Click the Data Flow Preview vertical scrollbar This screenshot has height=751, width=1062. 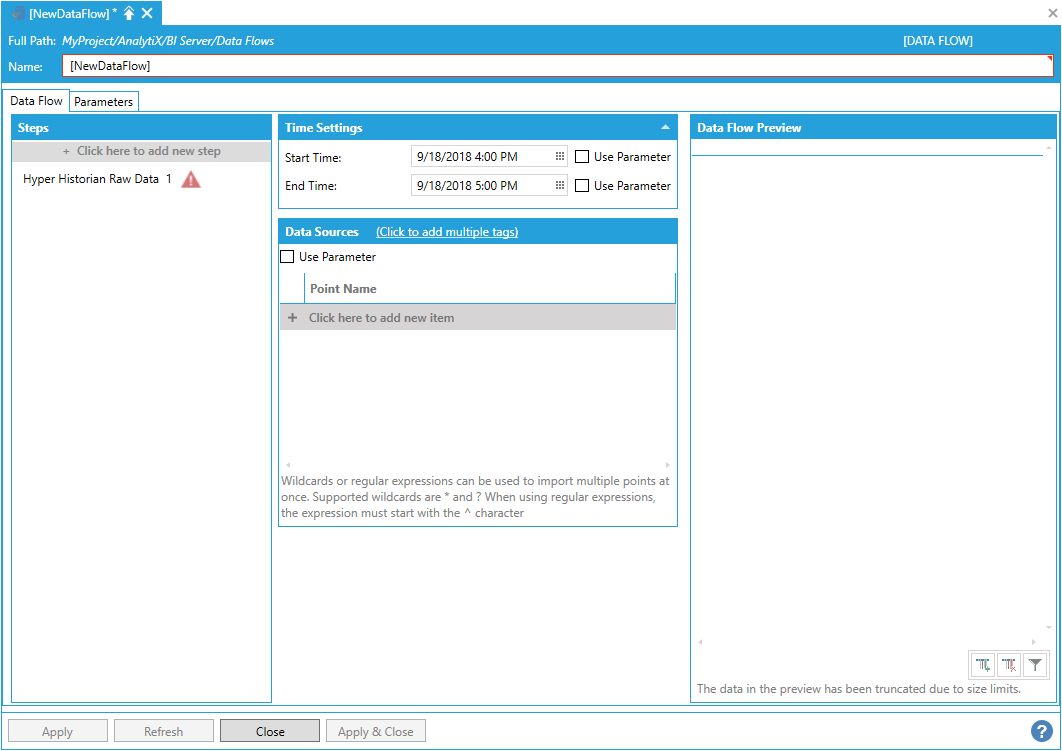1049,388
